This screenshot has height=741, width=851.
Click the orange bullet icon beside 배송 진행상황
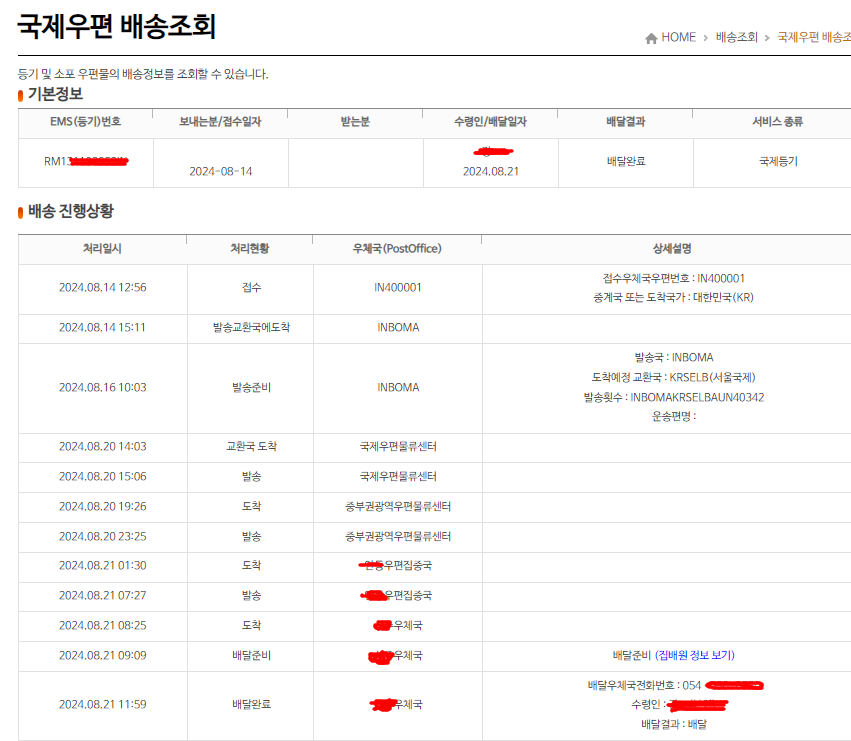[21, 212]
